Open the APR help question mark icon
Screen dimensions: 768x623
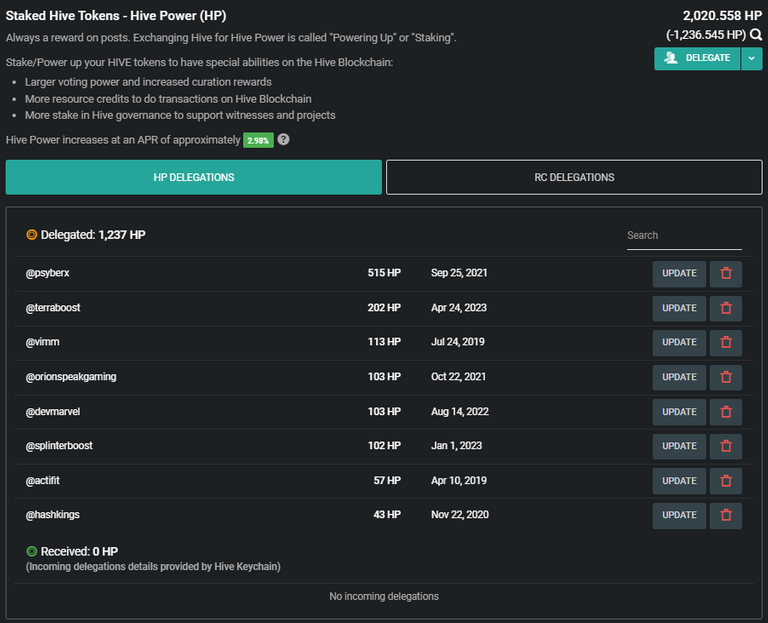click(283, 140)
